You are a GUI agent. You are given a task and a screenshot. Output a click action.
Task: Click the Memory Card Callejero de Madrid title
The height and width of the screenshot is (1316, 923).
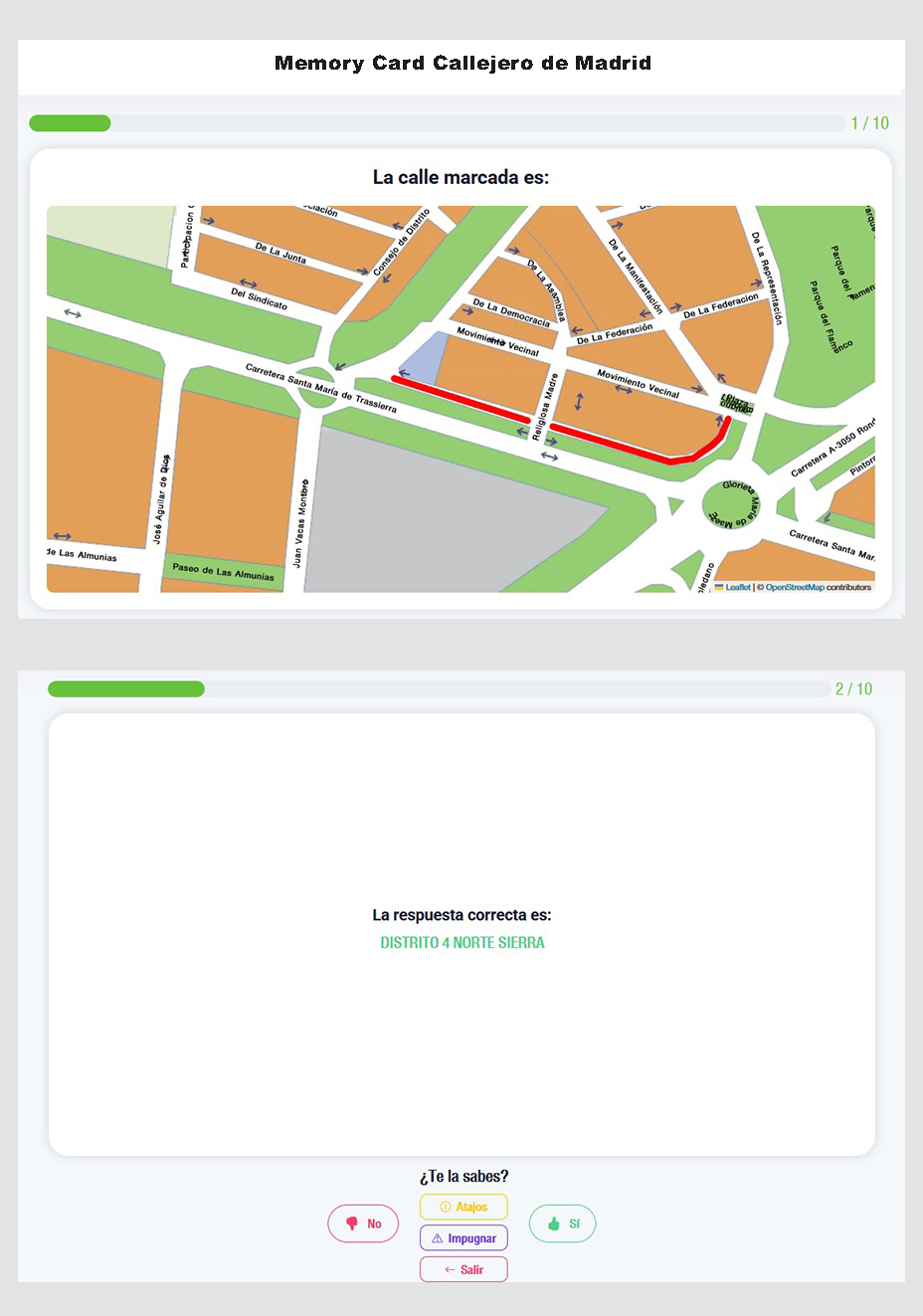[x=462, y=64]
